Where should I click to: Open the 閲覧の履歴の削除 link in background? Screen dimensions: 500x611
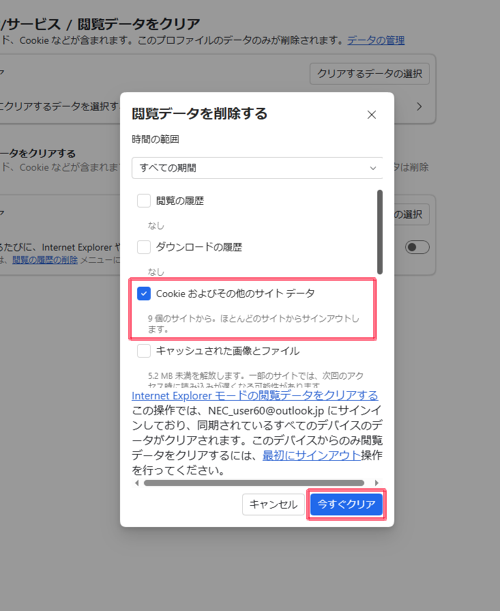click(45, 260)
